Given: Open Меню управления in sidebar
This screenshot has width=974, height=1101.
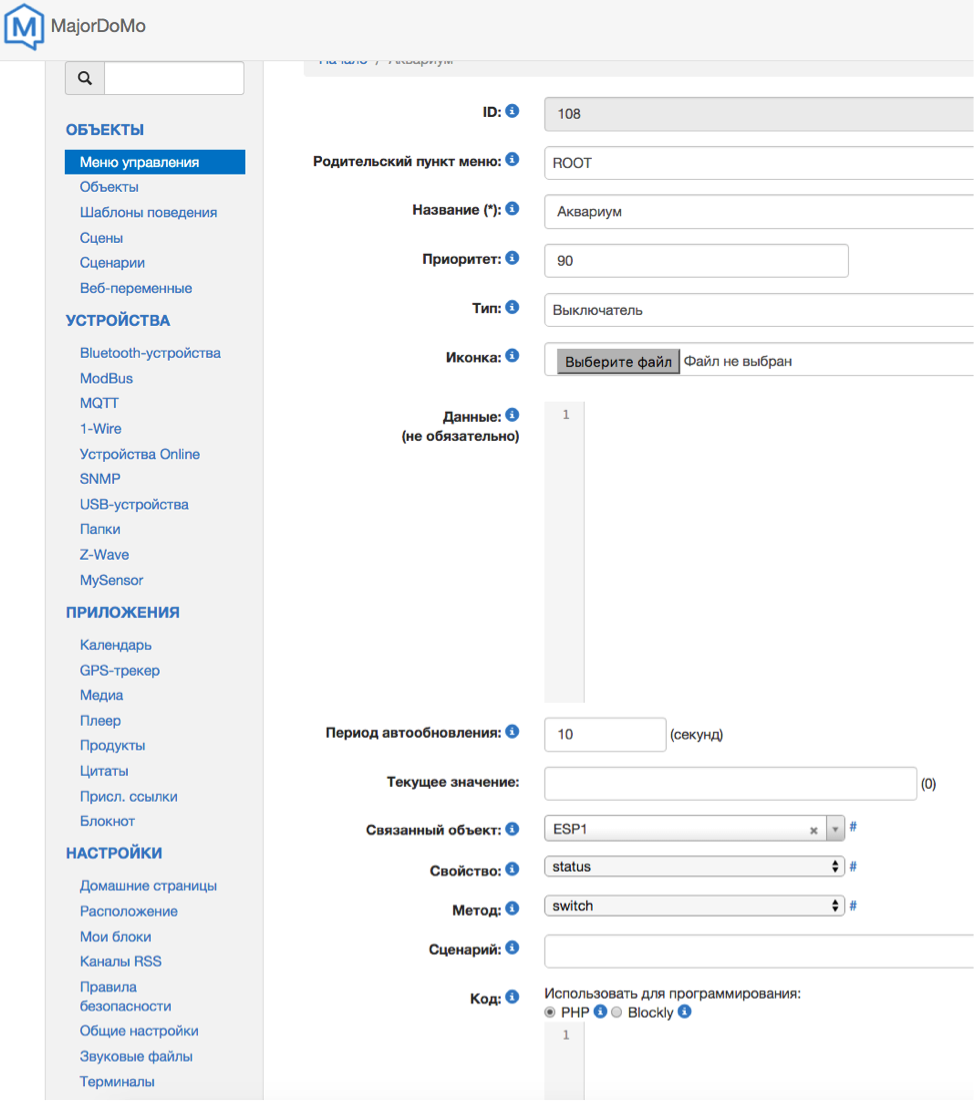Looking at the screenshot, I should 139,162.
